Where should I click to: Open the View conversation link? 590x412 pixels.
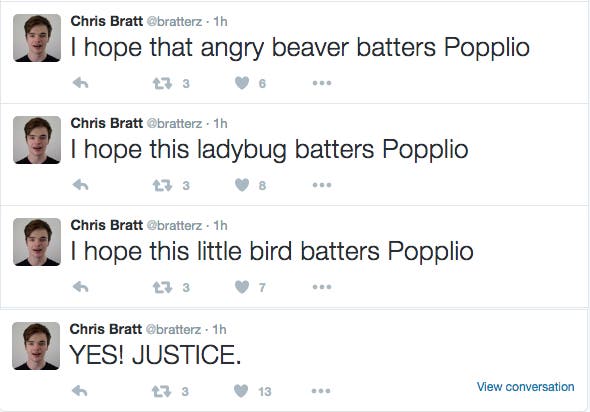pyautogui.click(x=525, y=387)
